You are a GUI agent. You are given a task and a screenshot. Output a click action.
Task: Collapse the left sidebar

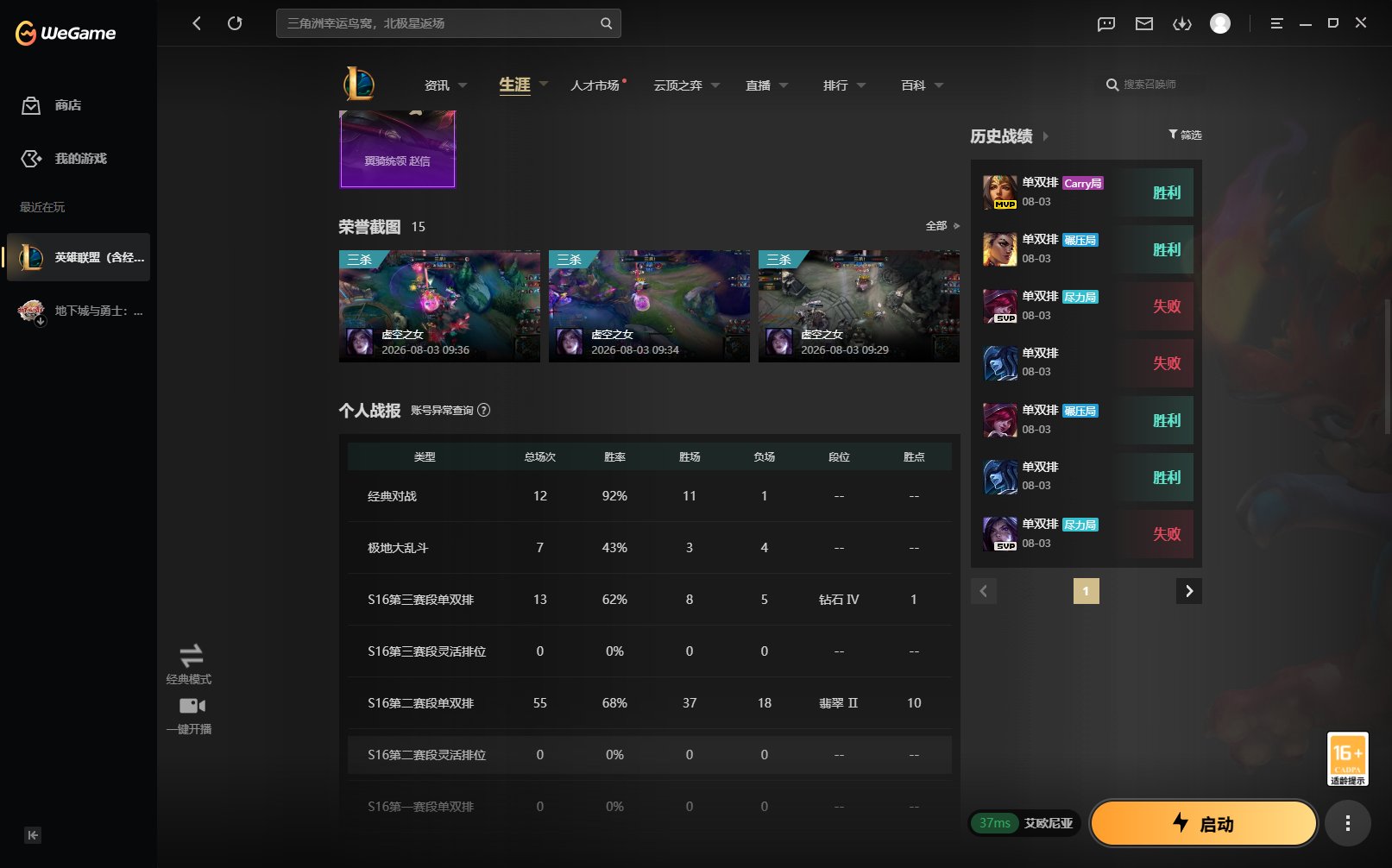33,835
